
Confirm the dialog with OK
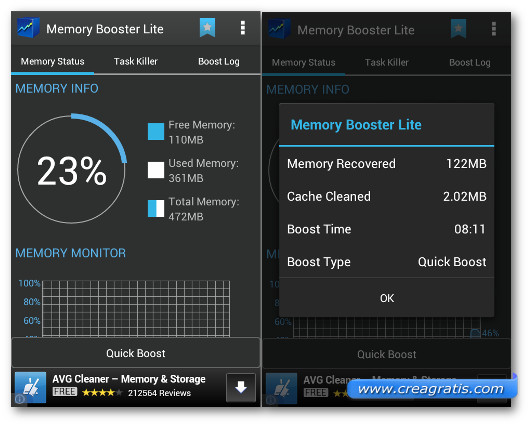387,298
